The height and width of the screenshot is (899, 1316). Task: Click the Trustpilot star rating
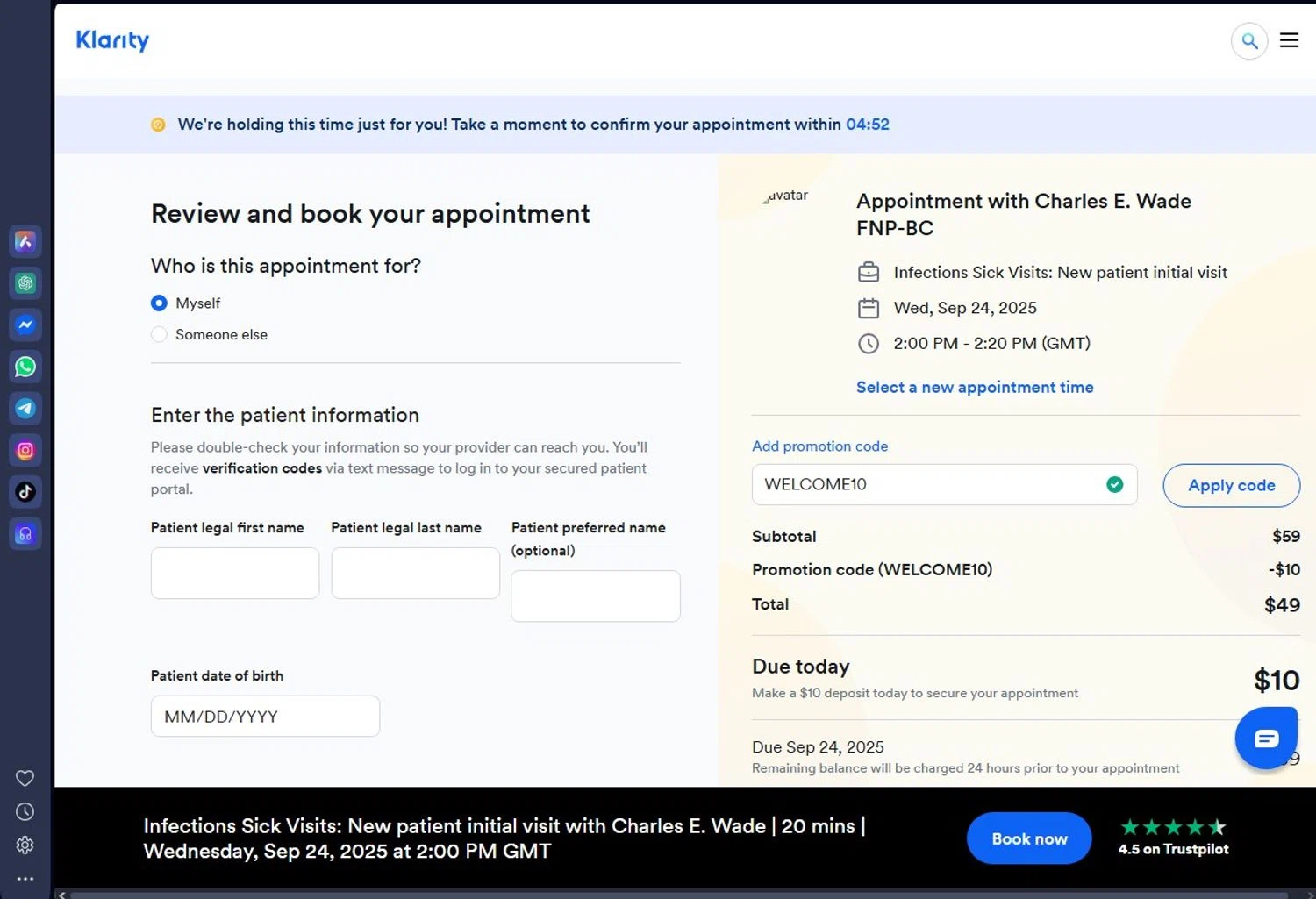pyautogui.click(x=1173, y=827)
